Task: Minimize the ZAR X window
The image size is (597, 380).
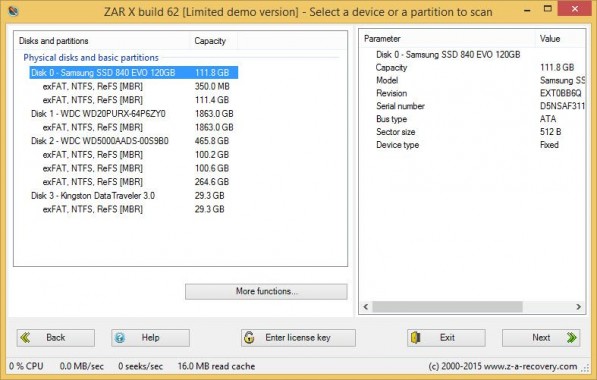Action: click(527, 10)
